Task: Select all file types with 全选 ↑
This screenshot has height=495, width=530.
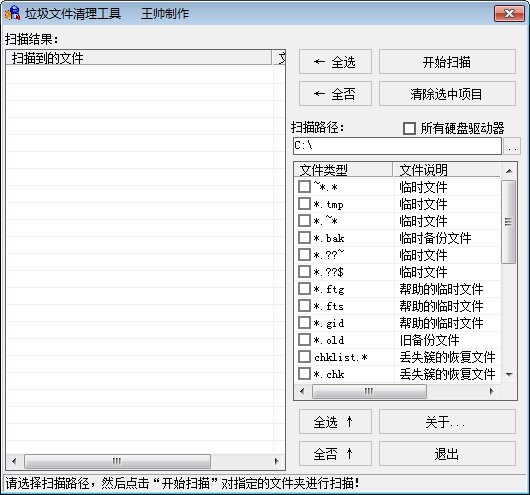Action: pyautogui.click(x=335, y=422)
